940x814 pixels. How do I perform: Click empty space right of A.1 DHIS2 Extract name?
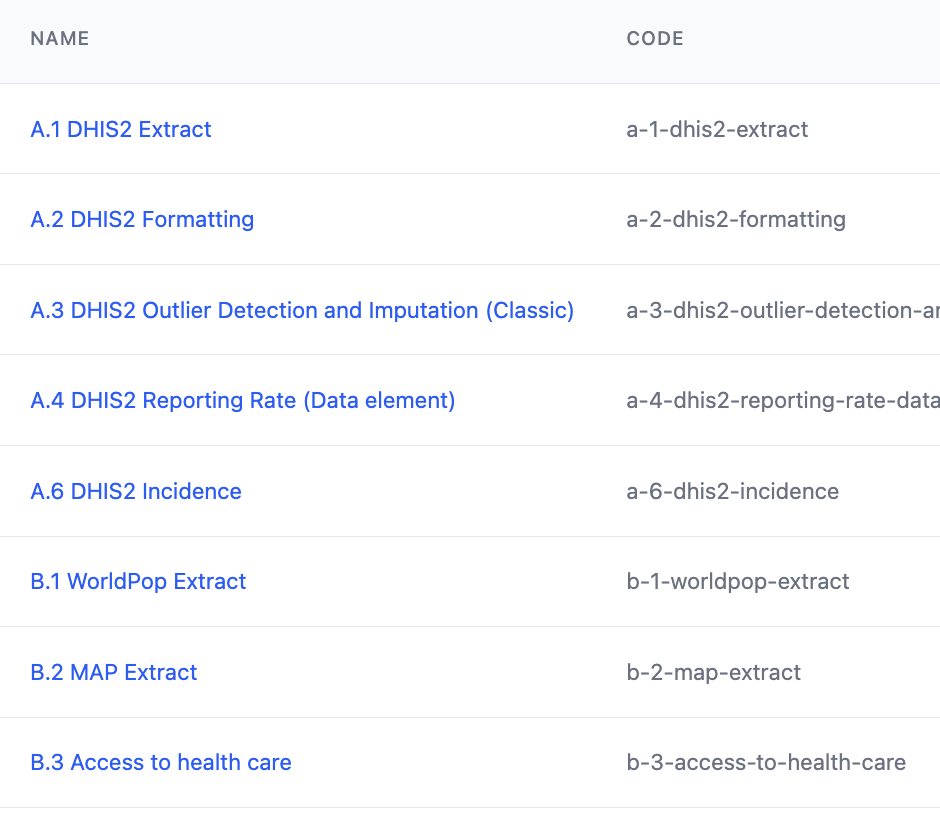coord(400,130)
